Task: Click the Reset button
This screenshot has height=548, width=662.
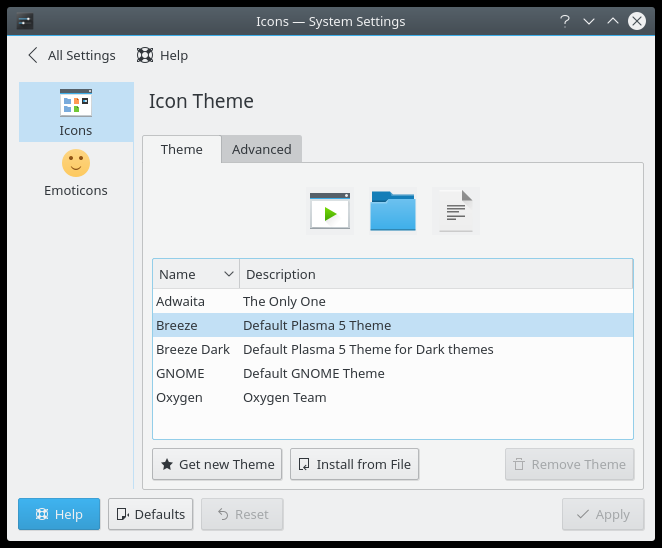Action: click(242, 514)
